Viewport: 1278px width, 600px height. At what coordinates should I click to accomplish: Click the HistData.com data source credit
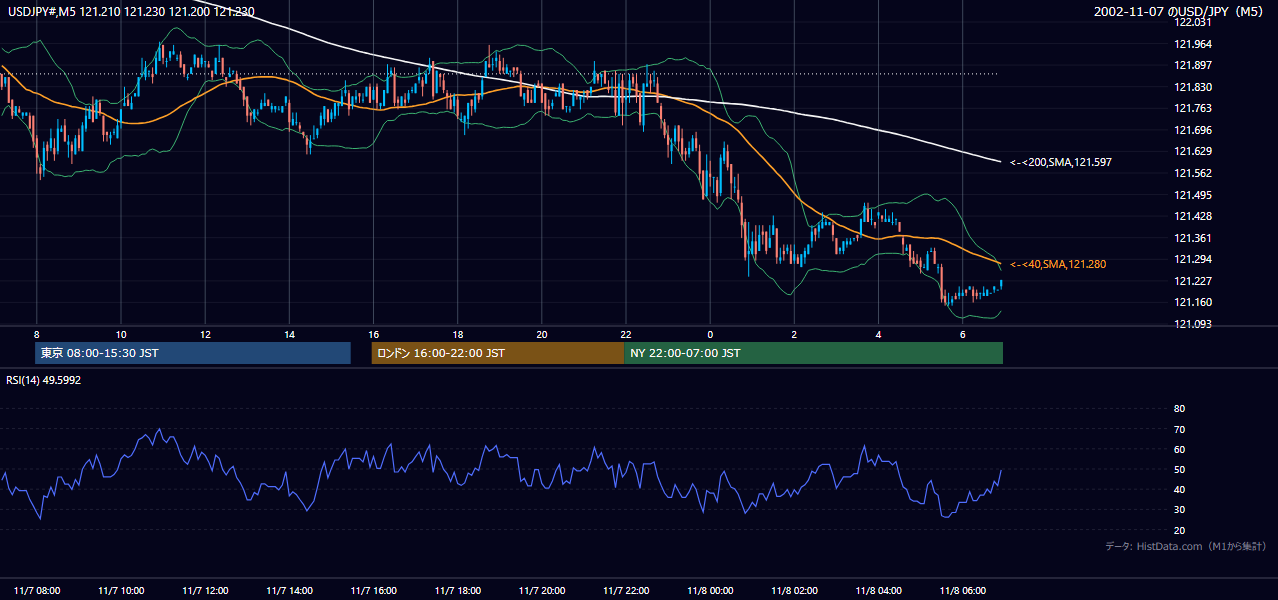point(1186,546)
